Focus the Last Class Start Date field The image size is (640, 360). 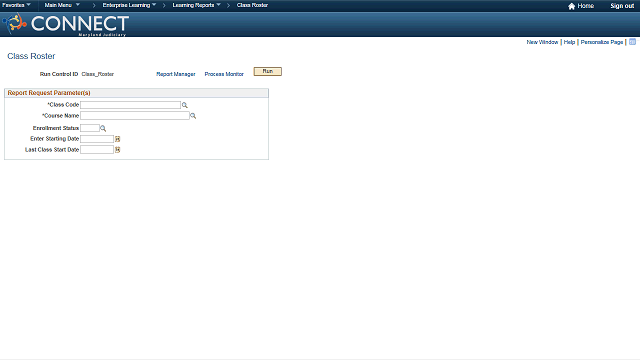point(97,150)
